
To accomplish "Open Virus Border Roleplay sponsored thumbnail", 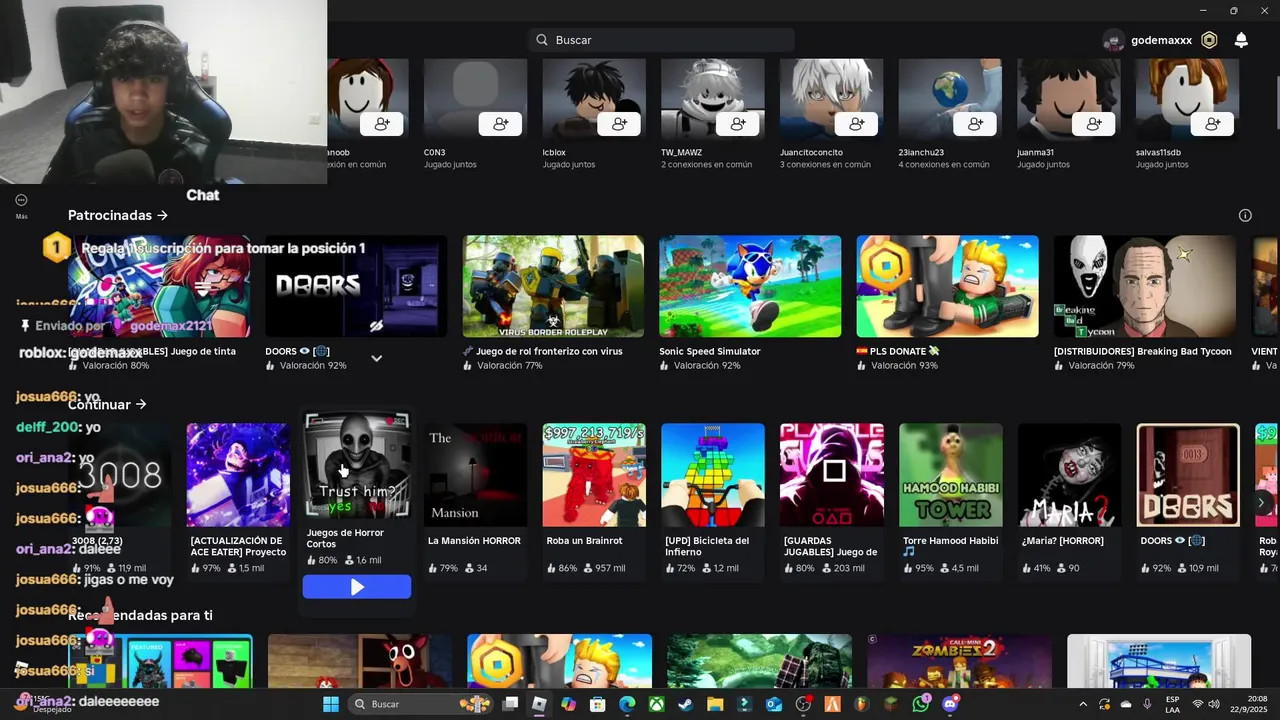I will tap(553, 287).
